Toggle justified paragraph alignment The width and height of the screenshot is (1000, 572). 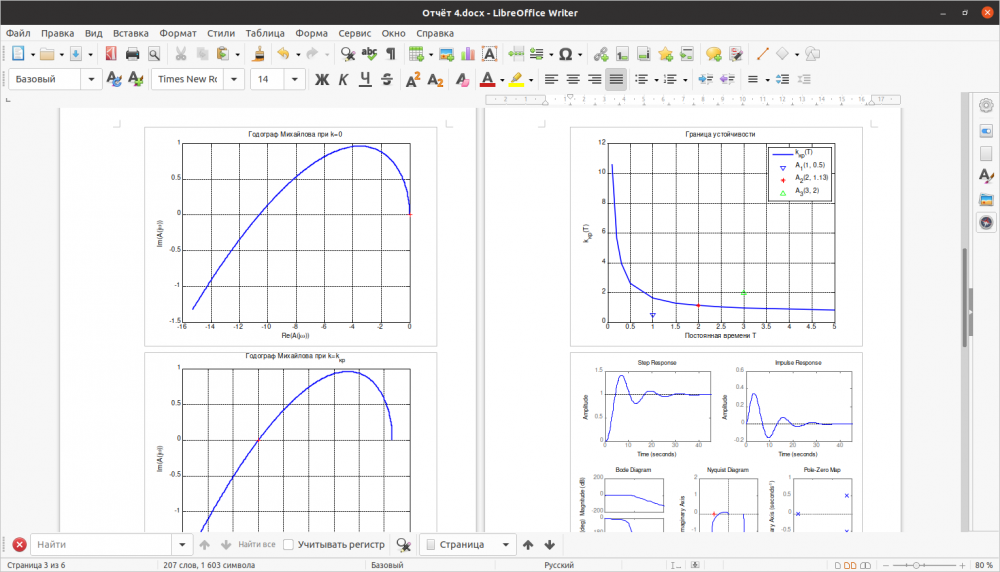(616, 79)
